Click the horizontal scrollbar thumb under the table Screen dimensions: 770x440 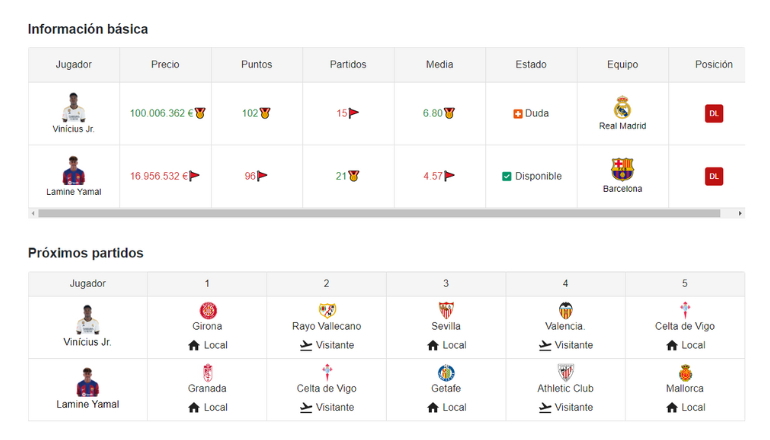coord(379,213)
